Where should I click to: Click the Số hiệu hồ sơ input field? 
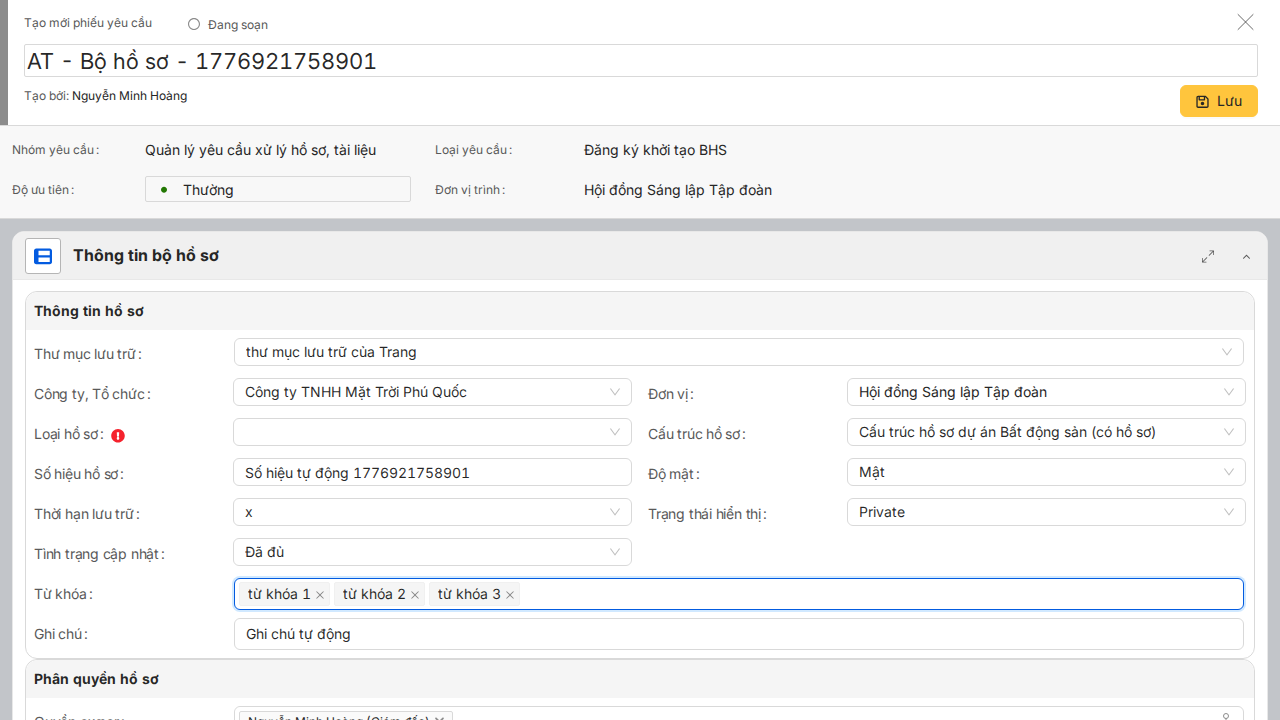pos(432,472)
